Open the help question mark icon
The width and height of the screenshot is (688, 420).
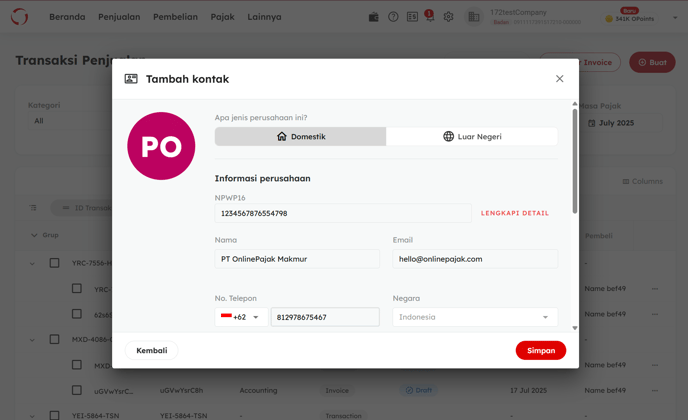[x=393, y=17]
